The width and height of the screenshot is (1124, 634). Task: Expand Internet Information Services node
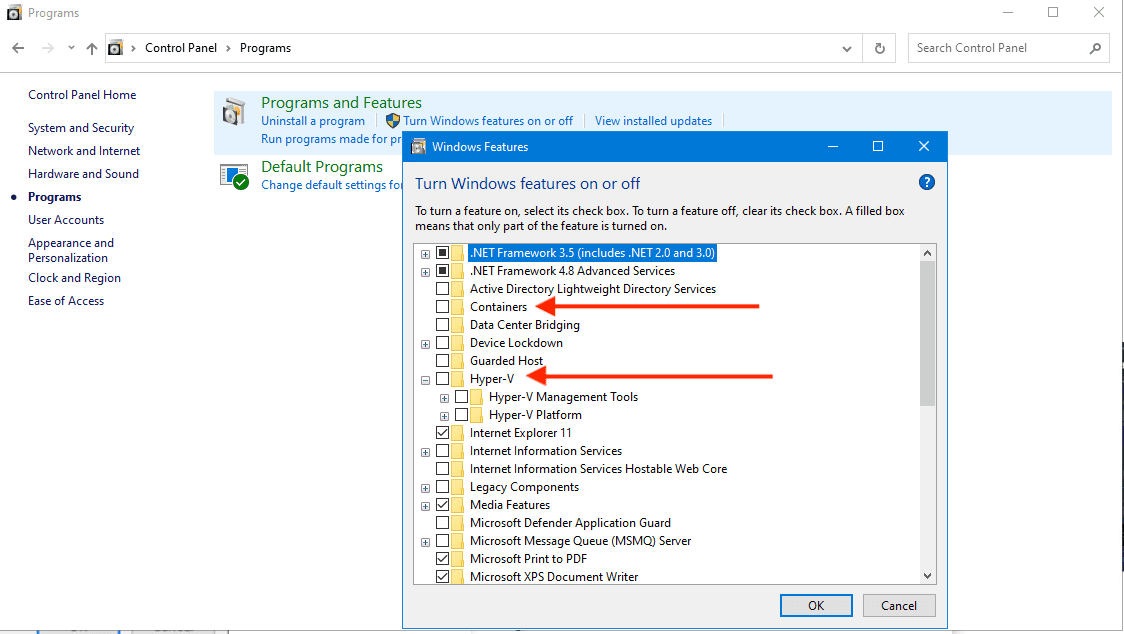(425, 453)
